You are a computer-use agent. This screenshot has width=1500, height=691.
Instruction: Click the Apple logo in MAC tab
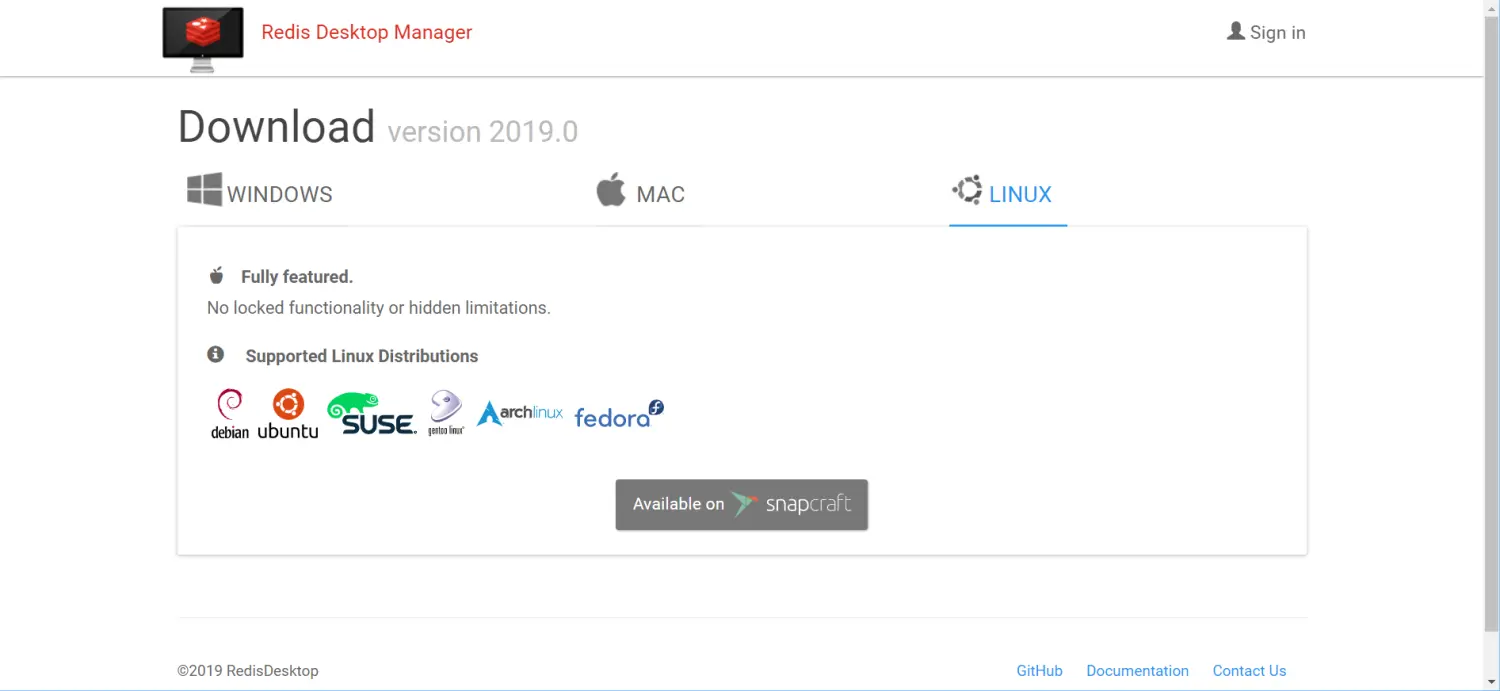[611, 189]
